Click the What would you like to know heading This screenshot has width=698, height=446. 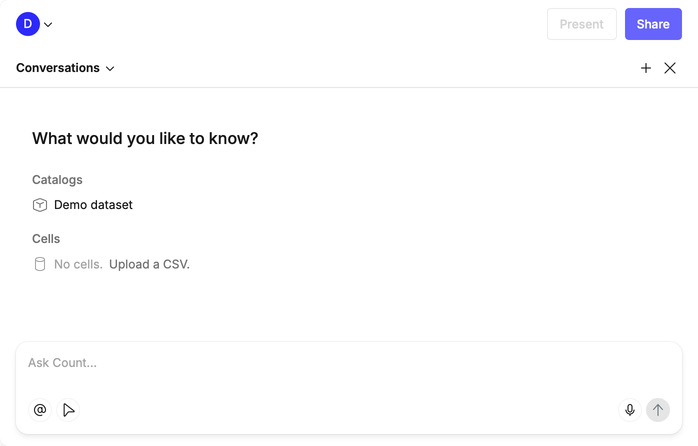[x=145, y=139]
